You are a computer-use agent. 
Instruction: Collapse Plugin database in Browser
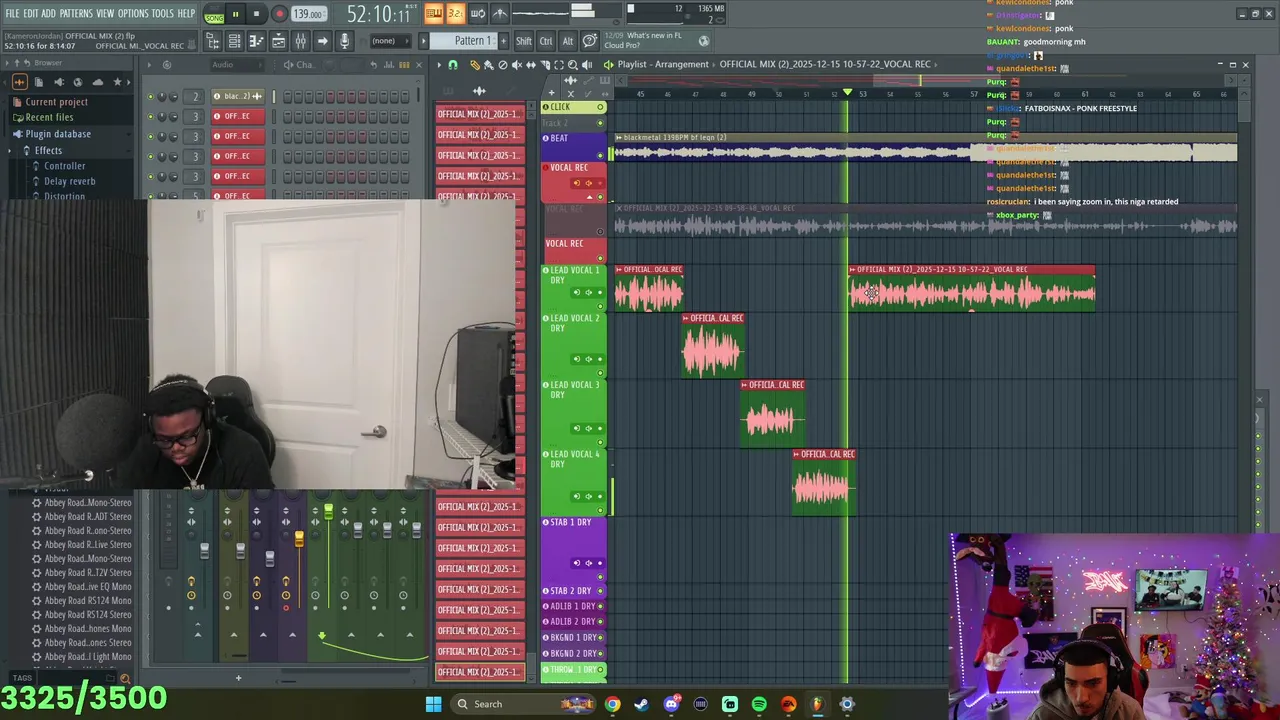click(58, 134)
